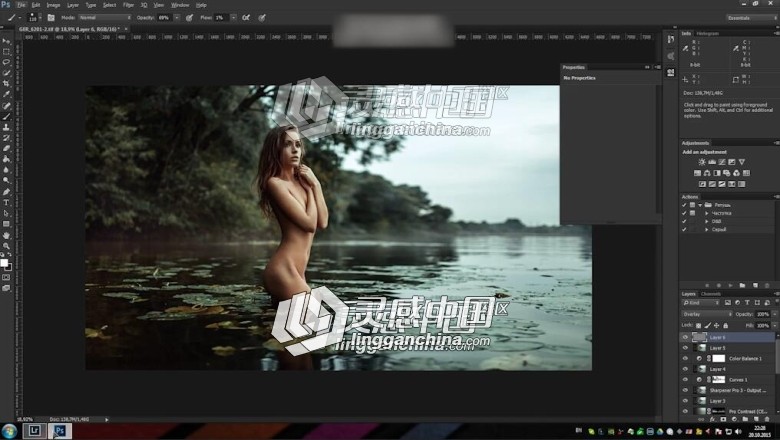
Task: Click the Windows Start button
Action: tap(9, 431)
